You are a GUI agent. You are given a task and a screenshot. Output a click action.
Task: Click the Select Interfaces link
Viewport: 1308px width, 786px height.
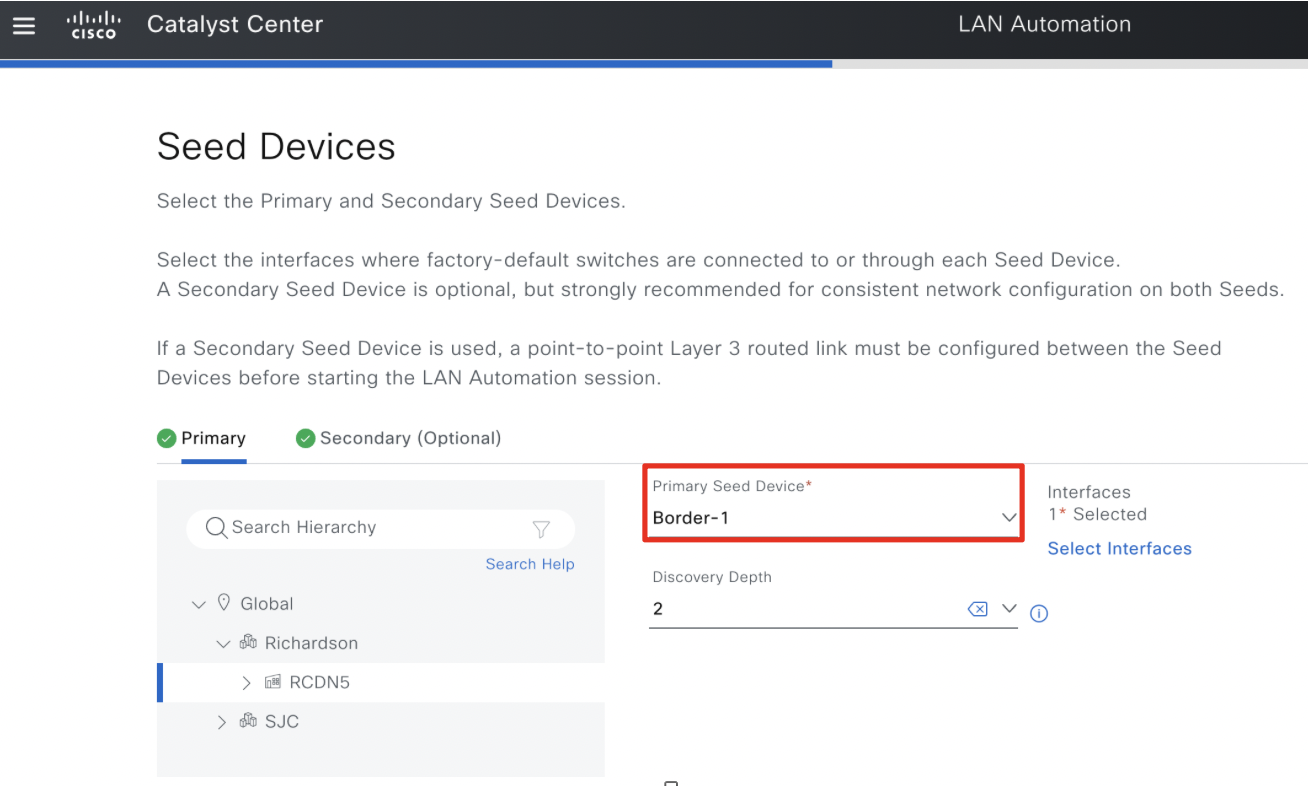tap(1119, 548)
